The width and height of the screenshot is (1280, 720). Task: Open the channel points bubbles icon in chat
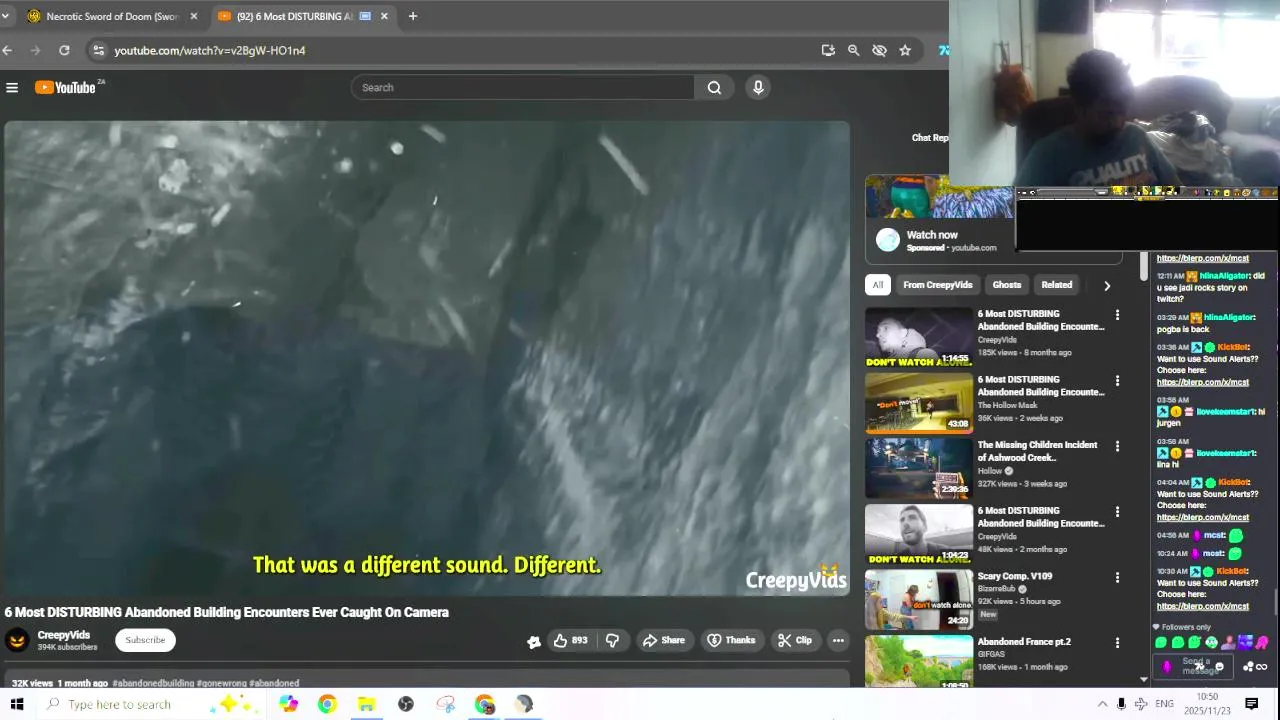pos(1249,667)
